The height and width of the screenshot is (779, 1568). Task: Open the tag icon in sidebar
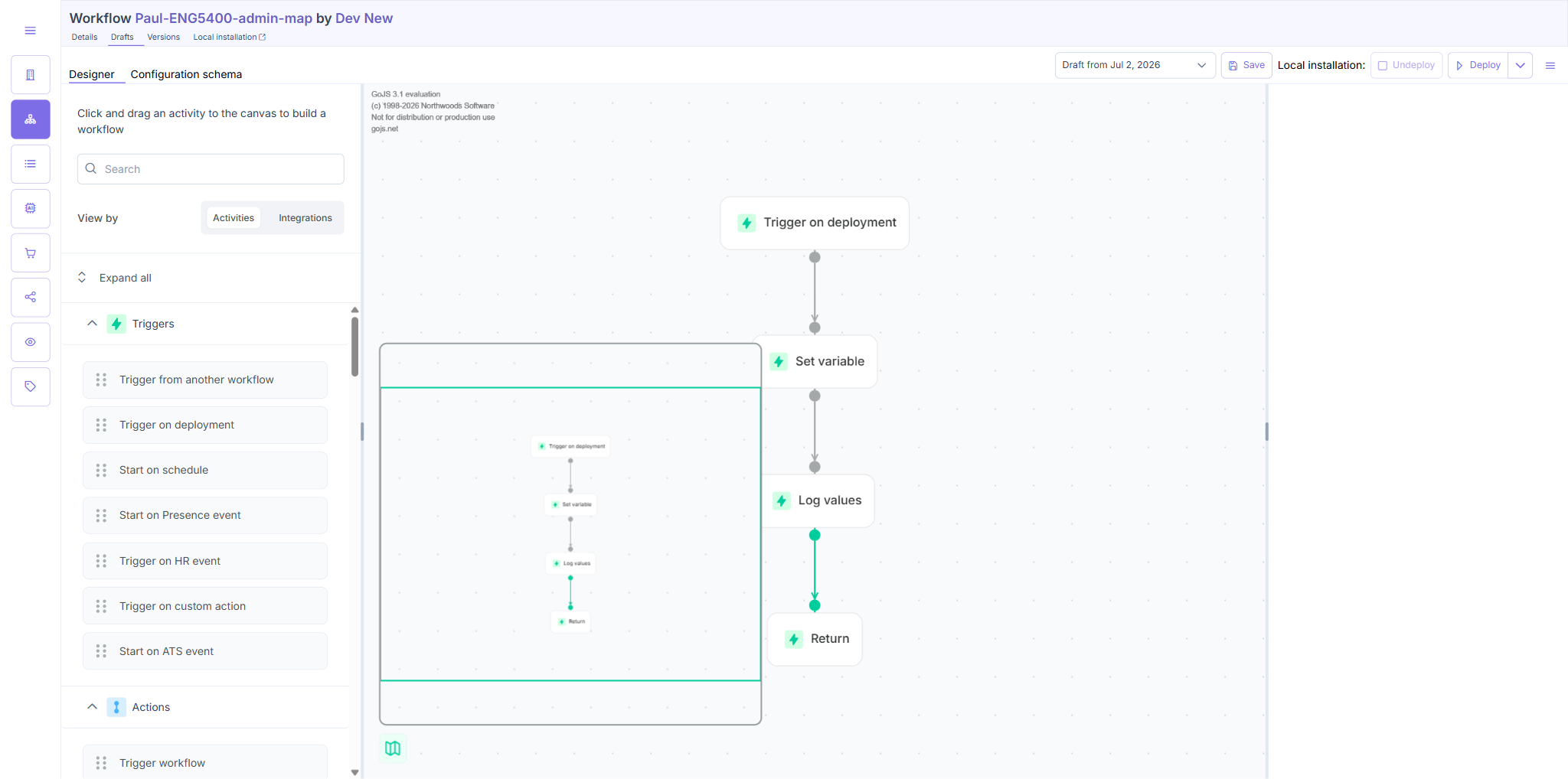[x=31, y=386]
